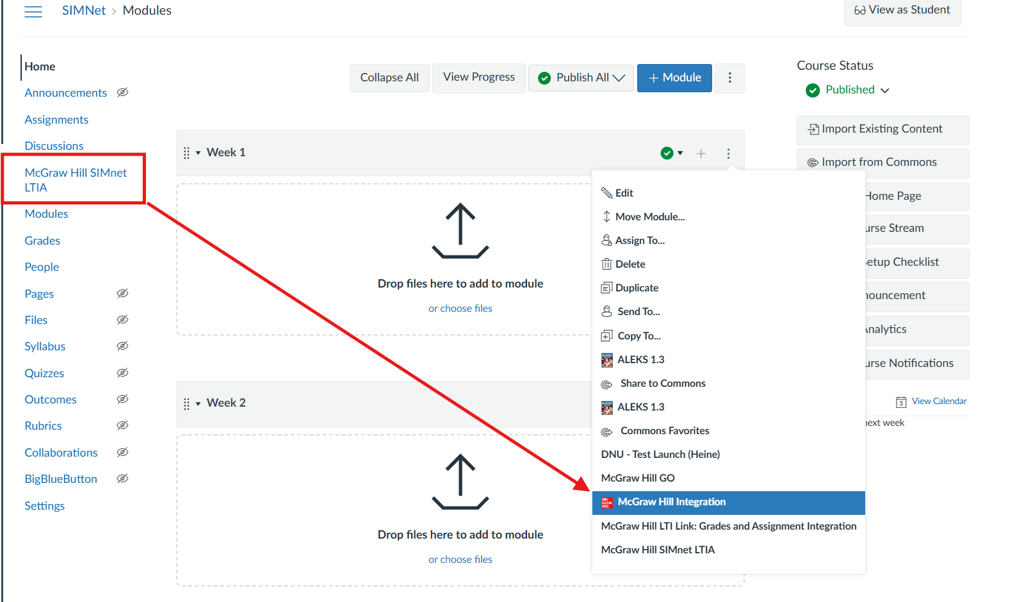This screenshot has width=1024, height=602.
Task: Click the upload arrow icon in Week 2
Action: [x=460, y=482]
